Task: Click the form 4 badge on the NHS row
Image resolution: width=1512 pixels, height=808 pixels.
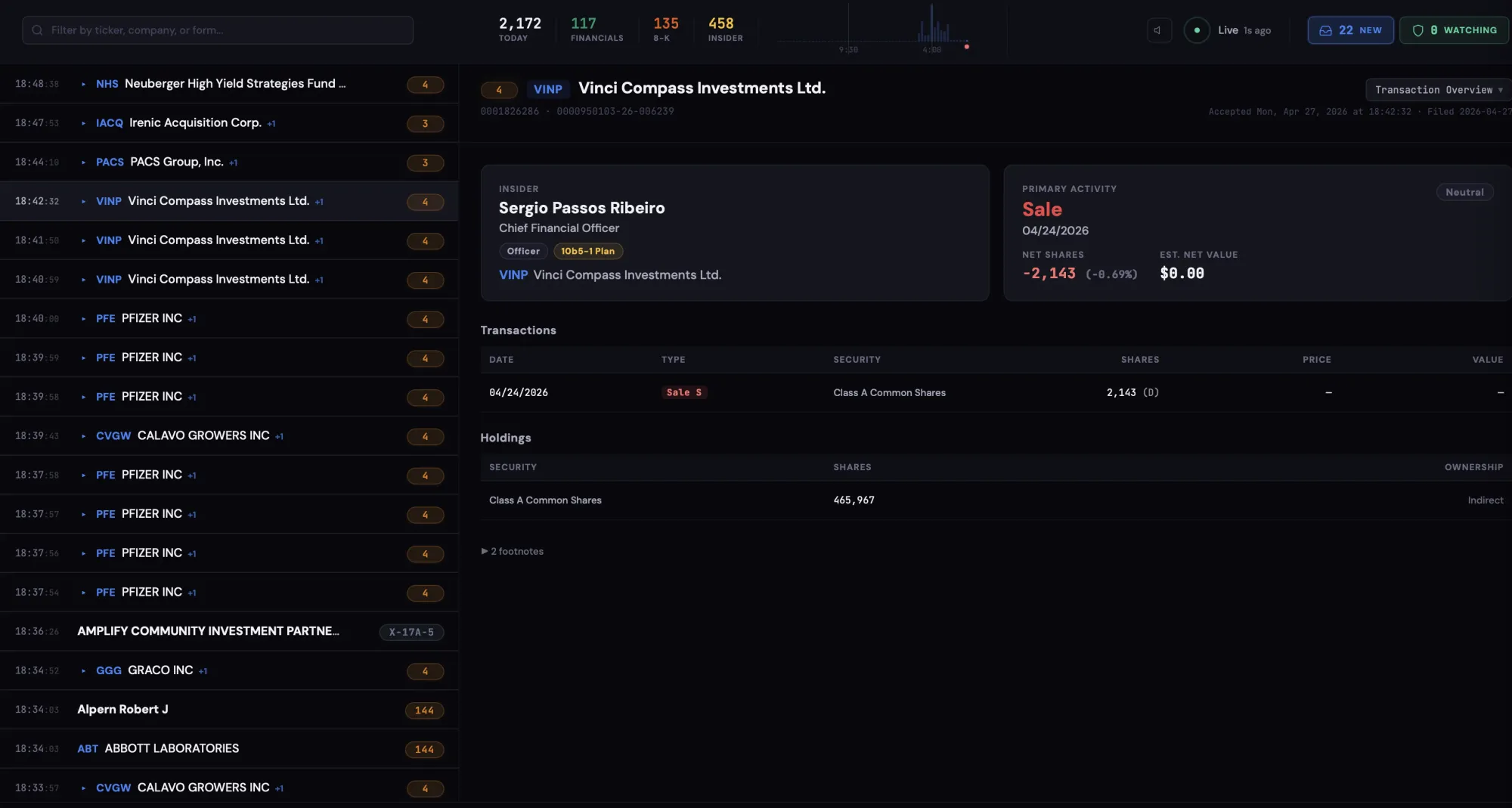Action: point(425,85)
